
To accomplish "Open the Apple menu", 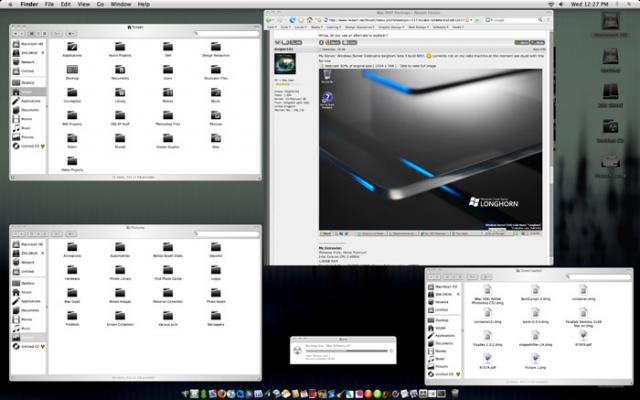I will (10, 4).
